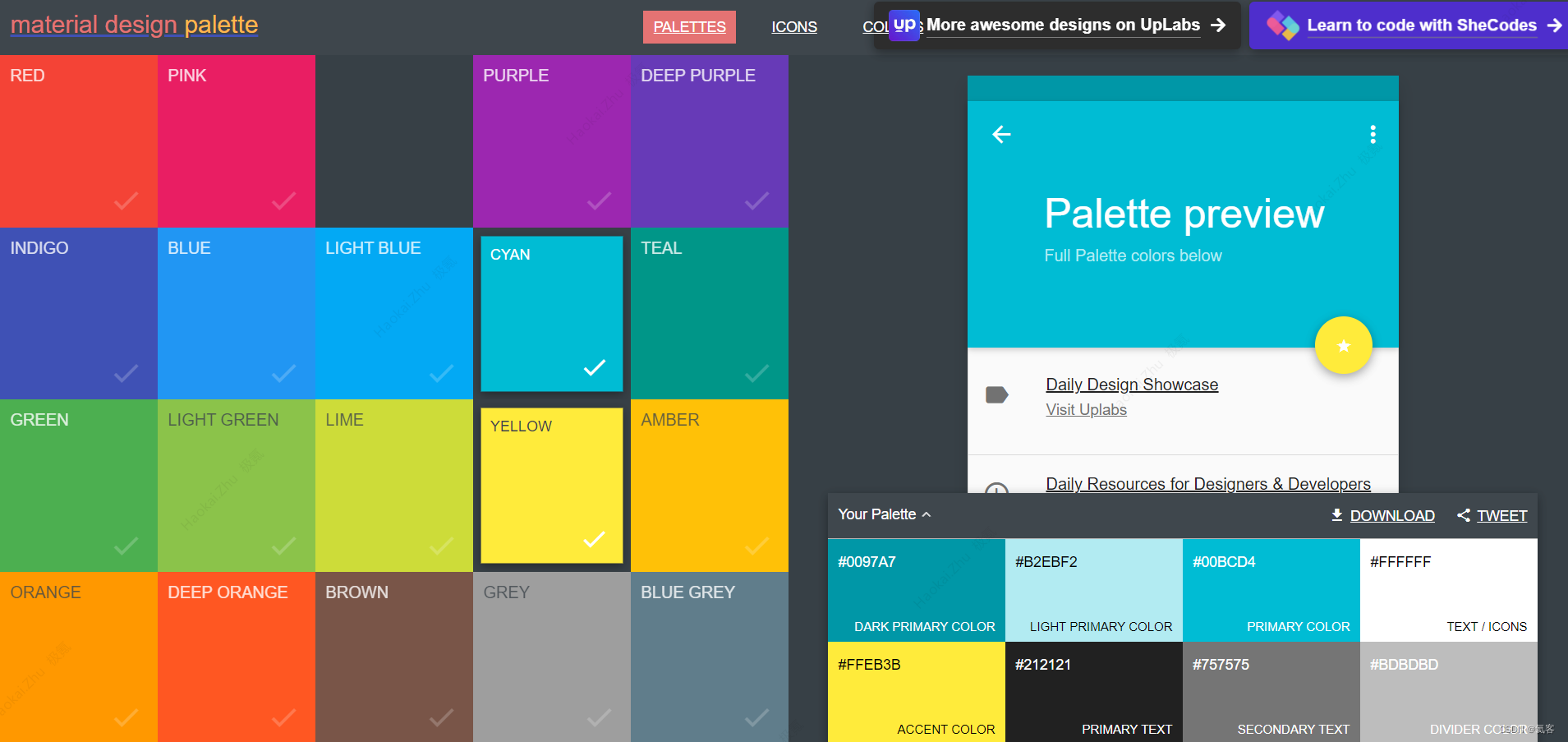
Task: Select the Green color tile
Action: pos(79,486)
